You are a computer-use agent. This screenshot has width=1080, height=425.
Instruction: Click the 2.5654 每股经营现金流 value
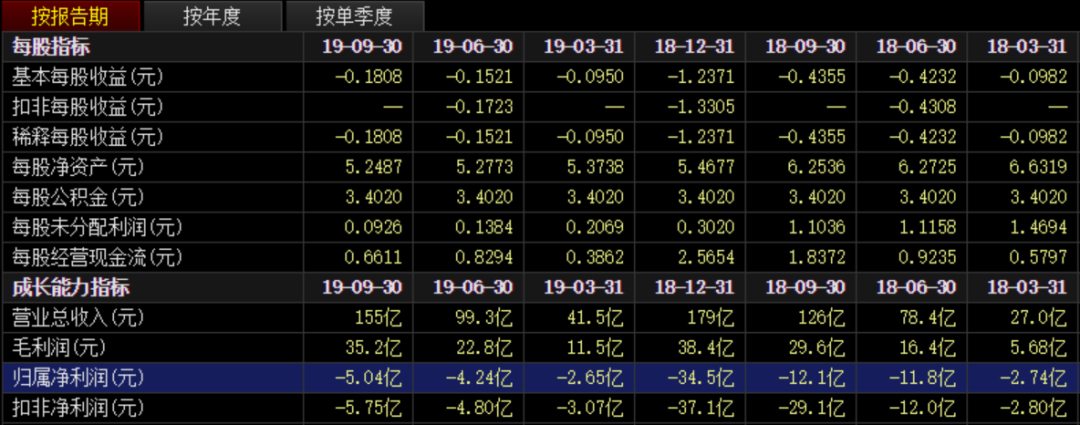point(706,258)
